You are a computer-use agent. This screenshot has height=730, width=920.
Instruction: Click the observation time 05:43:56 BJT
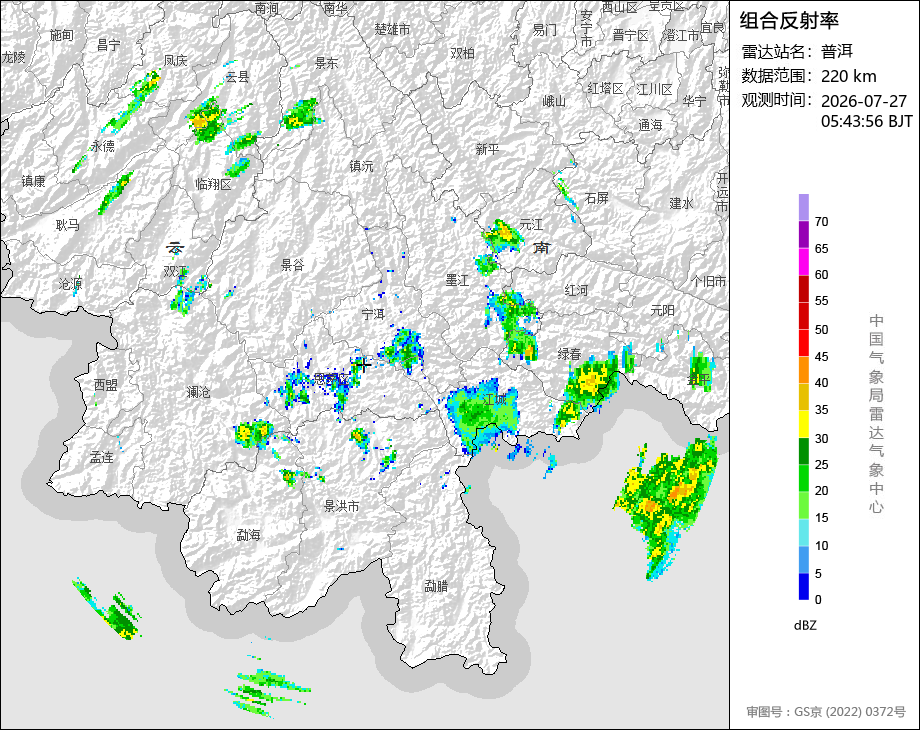click(867, 121)
